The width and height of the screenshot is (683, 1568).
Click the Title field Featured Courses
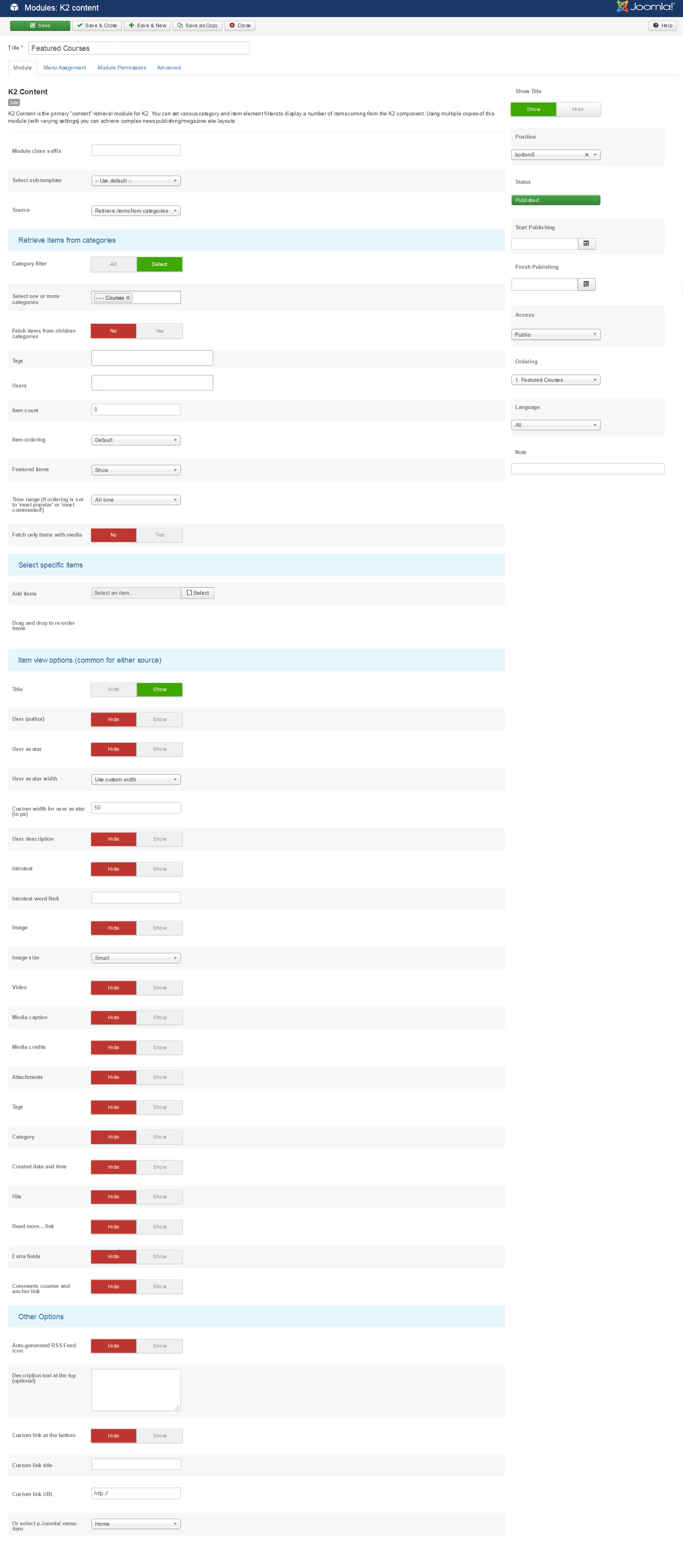(139, 48)
